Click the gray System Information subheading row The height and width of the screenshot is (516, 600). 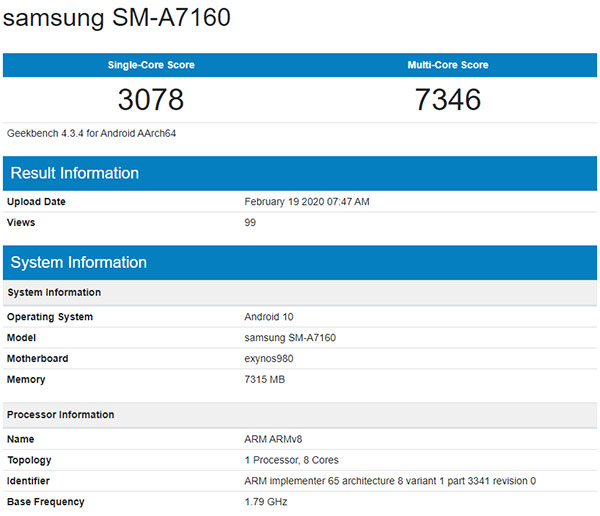pos(300,292)
